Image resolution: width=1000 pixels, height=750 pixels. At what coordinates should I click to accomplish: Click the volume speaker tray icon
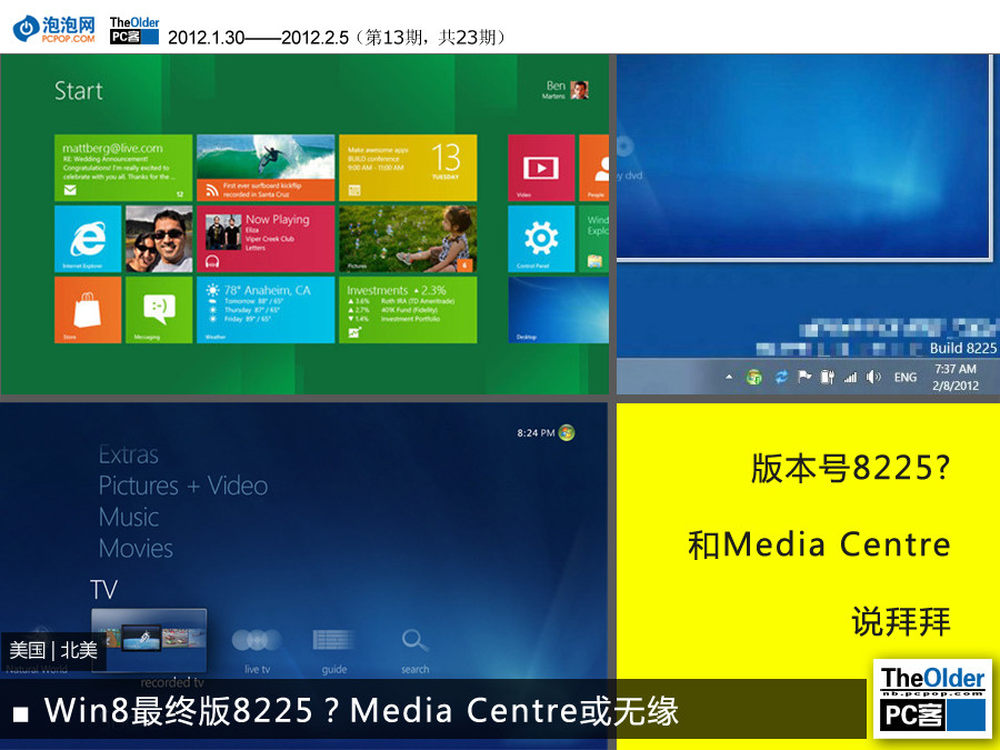(x=873, y=377)
